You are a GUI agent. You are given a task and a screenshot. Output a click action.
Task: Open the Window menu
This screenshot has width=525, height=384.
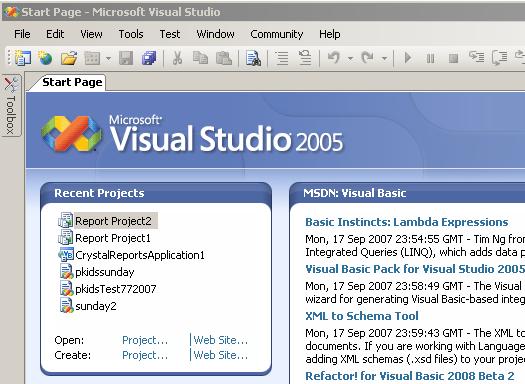coord(215,34)
